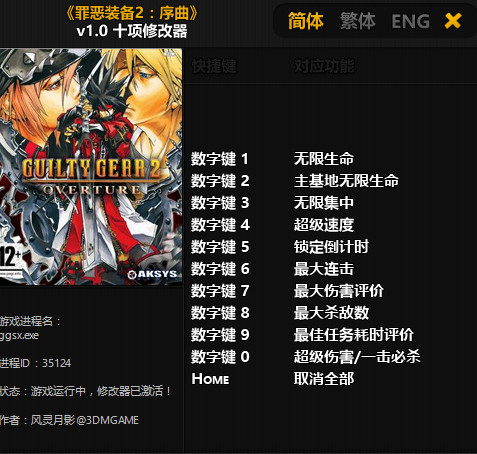Activate 最佳任务耗时评价 option
This screenshot has width=477, height=454.
[x=354, y=335]
